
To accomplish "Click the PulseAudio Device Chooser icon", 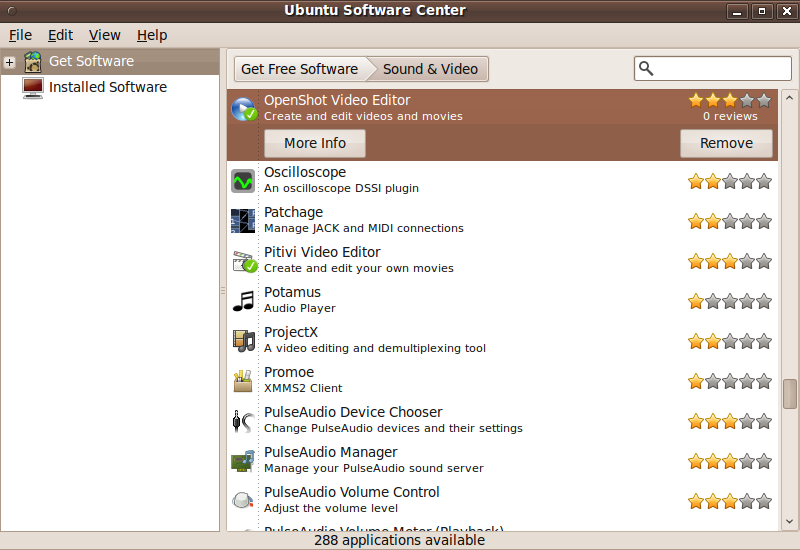I will coord(243,421).
